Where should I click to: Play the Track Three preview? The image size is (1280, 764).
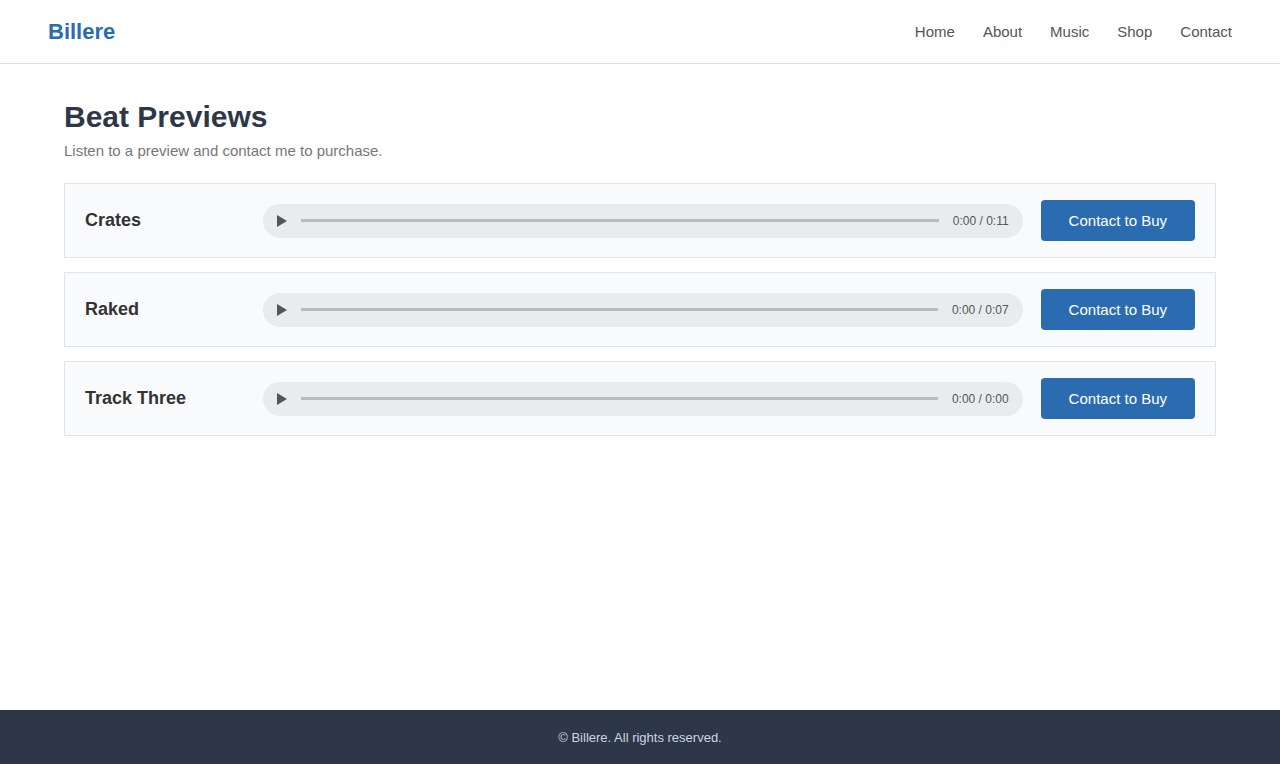(x=282, y=399)
